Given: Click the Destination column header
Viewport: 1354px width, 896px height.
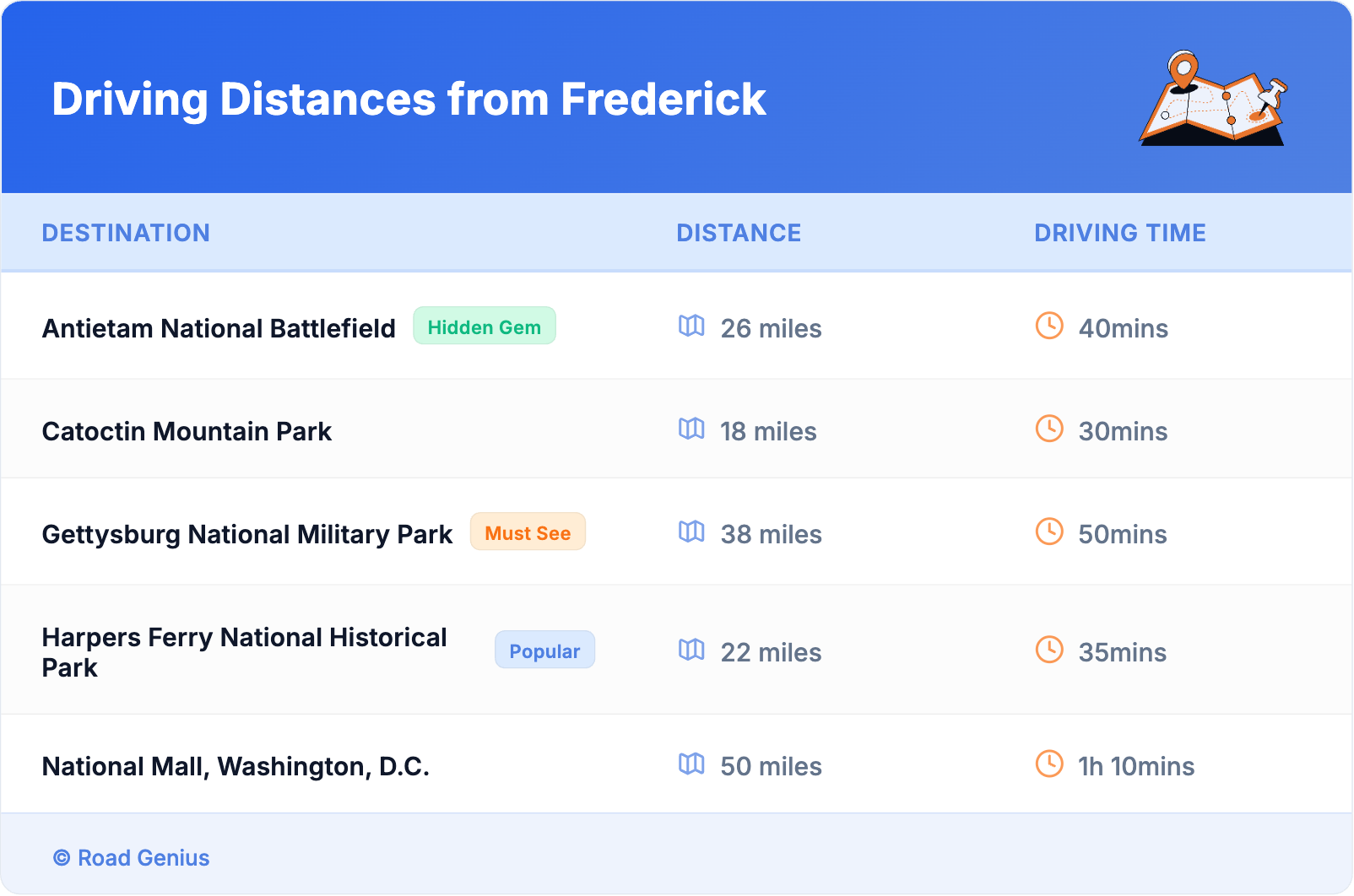Looking at the screenshot, I should [x=126, y=233].
